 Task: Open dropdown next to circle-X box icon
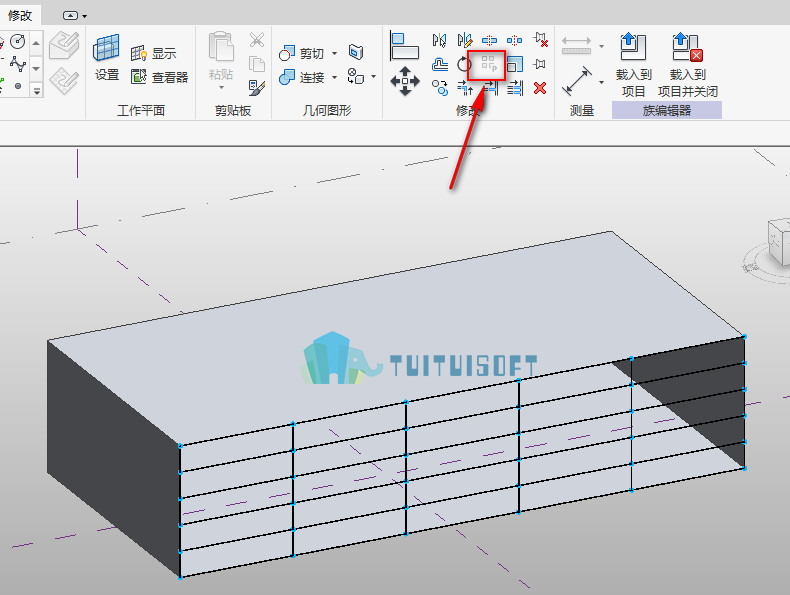[373, 77]
